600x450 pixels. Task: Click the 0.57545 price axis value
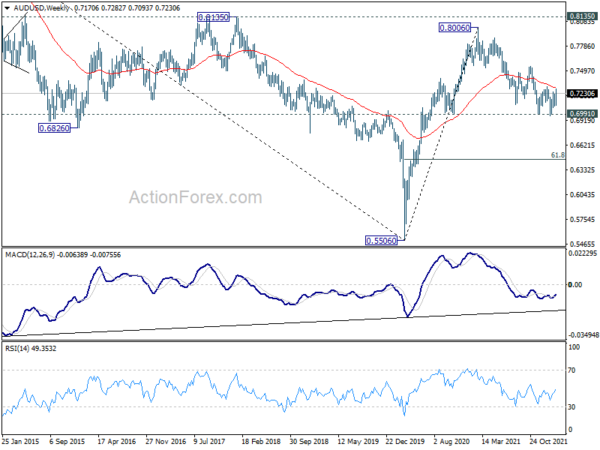pyautogui.click(x=582, y=219)
